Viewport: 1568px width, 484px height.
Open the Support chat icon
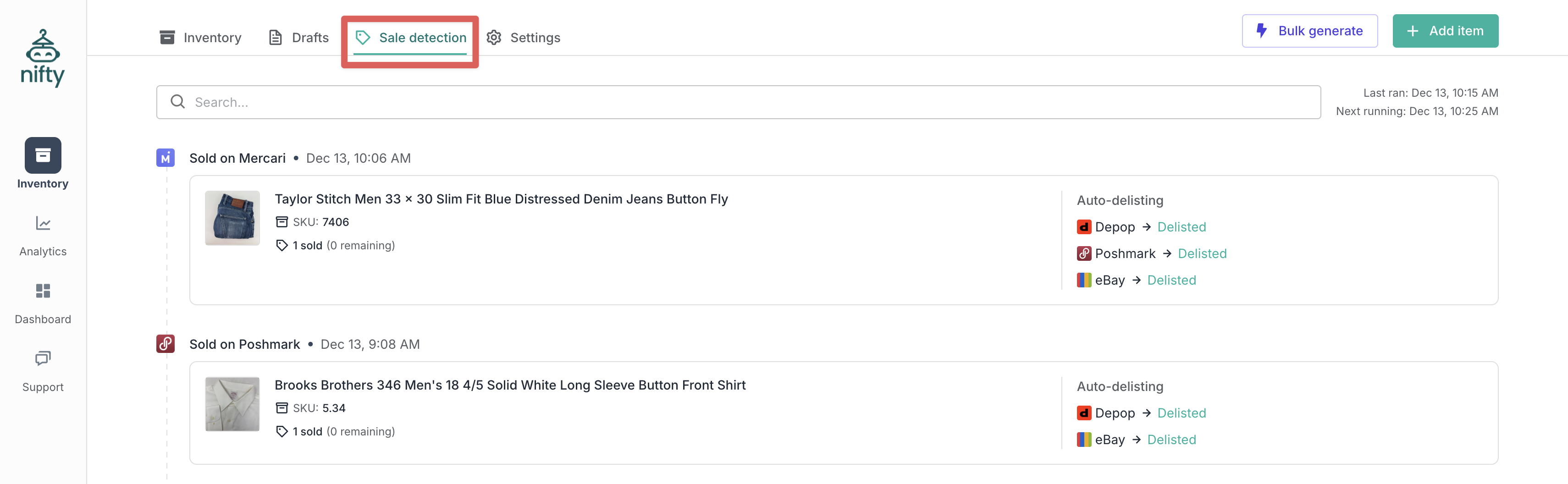click(43, 358)
